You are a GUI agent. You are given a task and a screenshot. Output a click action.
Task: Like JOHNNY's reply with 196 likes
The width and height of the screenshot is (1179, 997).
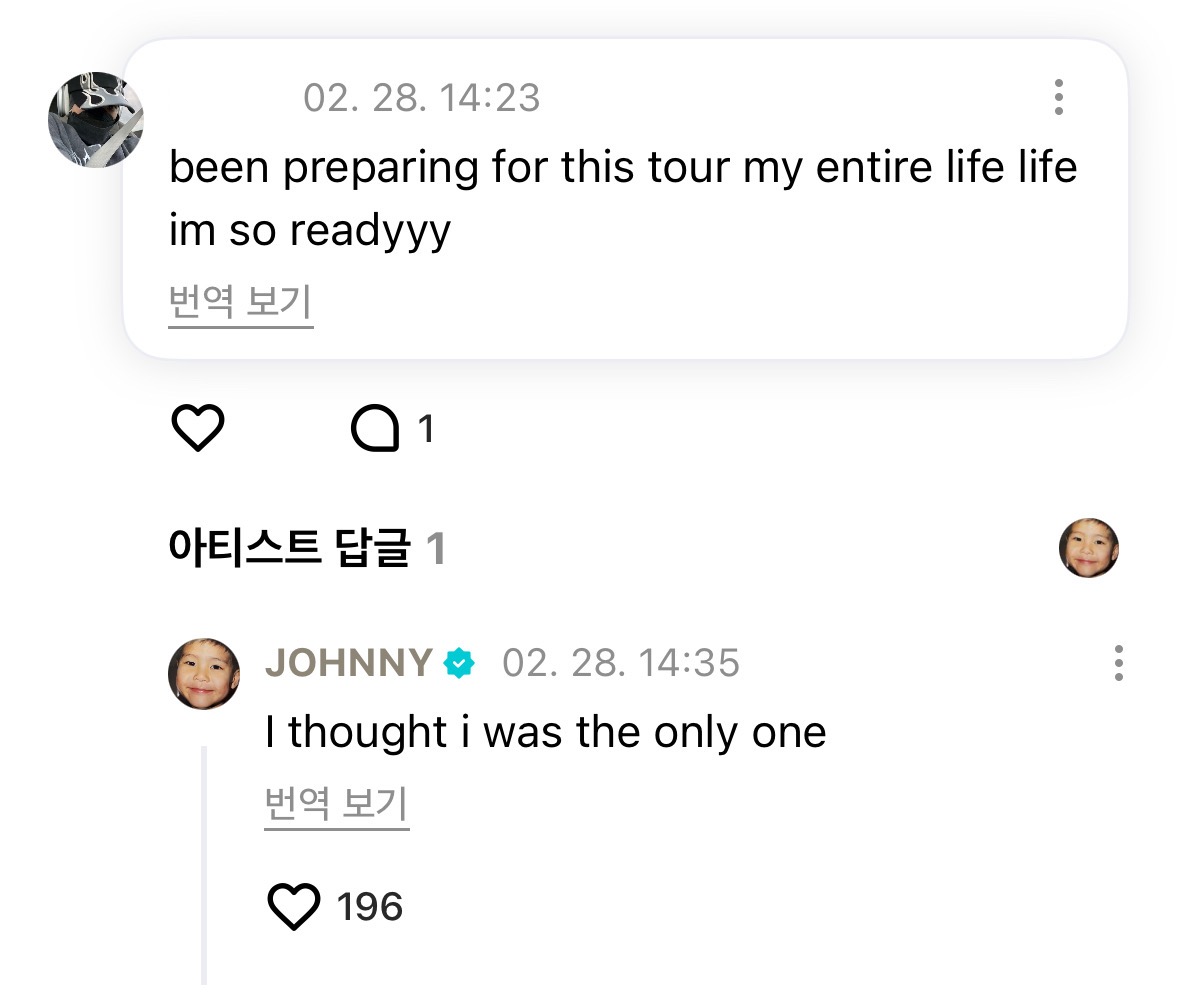[x=293, y=906]
